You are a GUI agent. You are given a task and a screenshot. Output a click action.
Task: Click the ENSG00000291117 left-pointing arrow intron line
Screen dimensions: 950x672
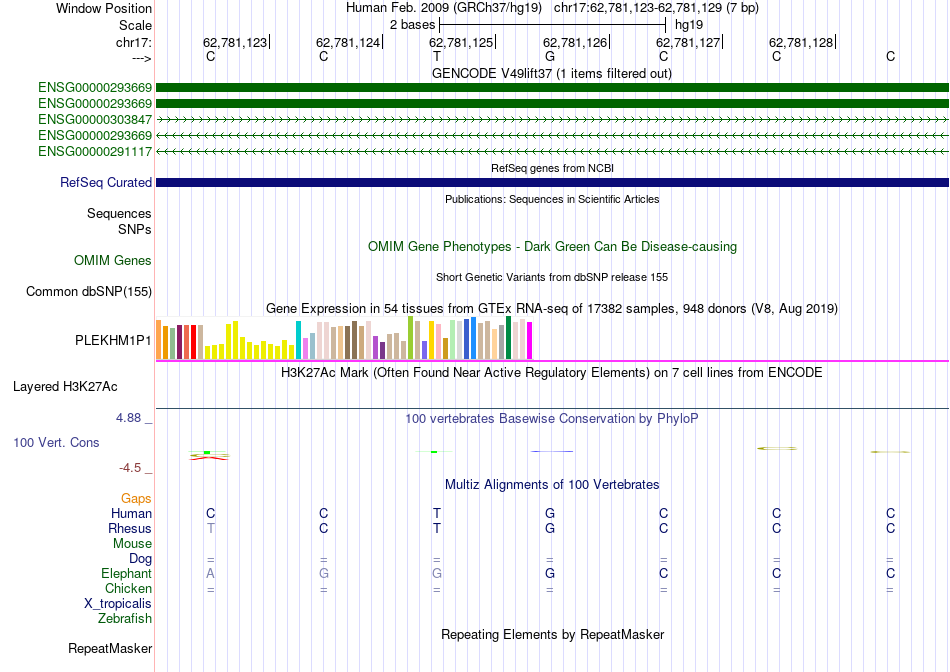tap(552, 151)
